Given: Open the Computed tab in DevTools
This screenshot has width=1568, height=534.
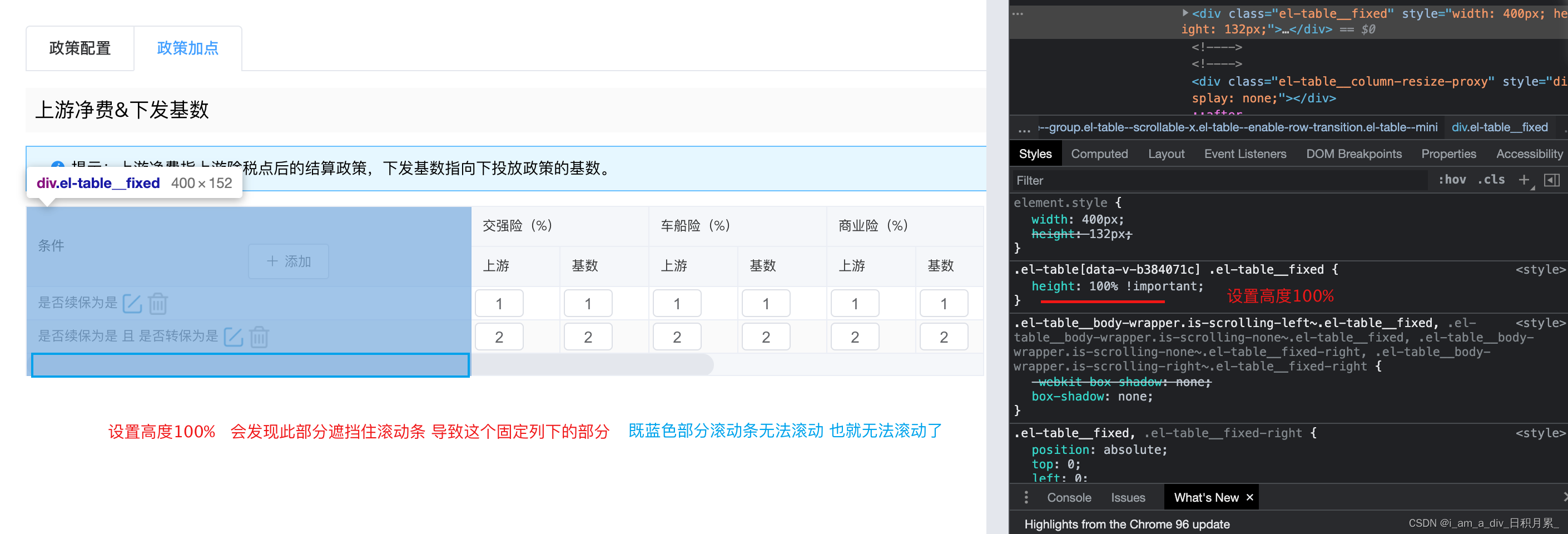Looking at the screenshot, I should pyautogui.click(x=1099, y=154).
